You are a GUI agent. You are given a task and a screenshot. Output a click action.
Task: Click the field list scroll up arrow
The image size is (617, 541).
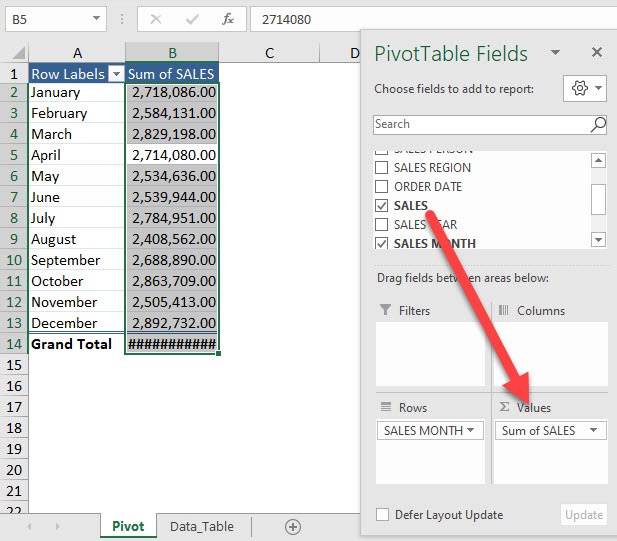click(598, 160)
